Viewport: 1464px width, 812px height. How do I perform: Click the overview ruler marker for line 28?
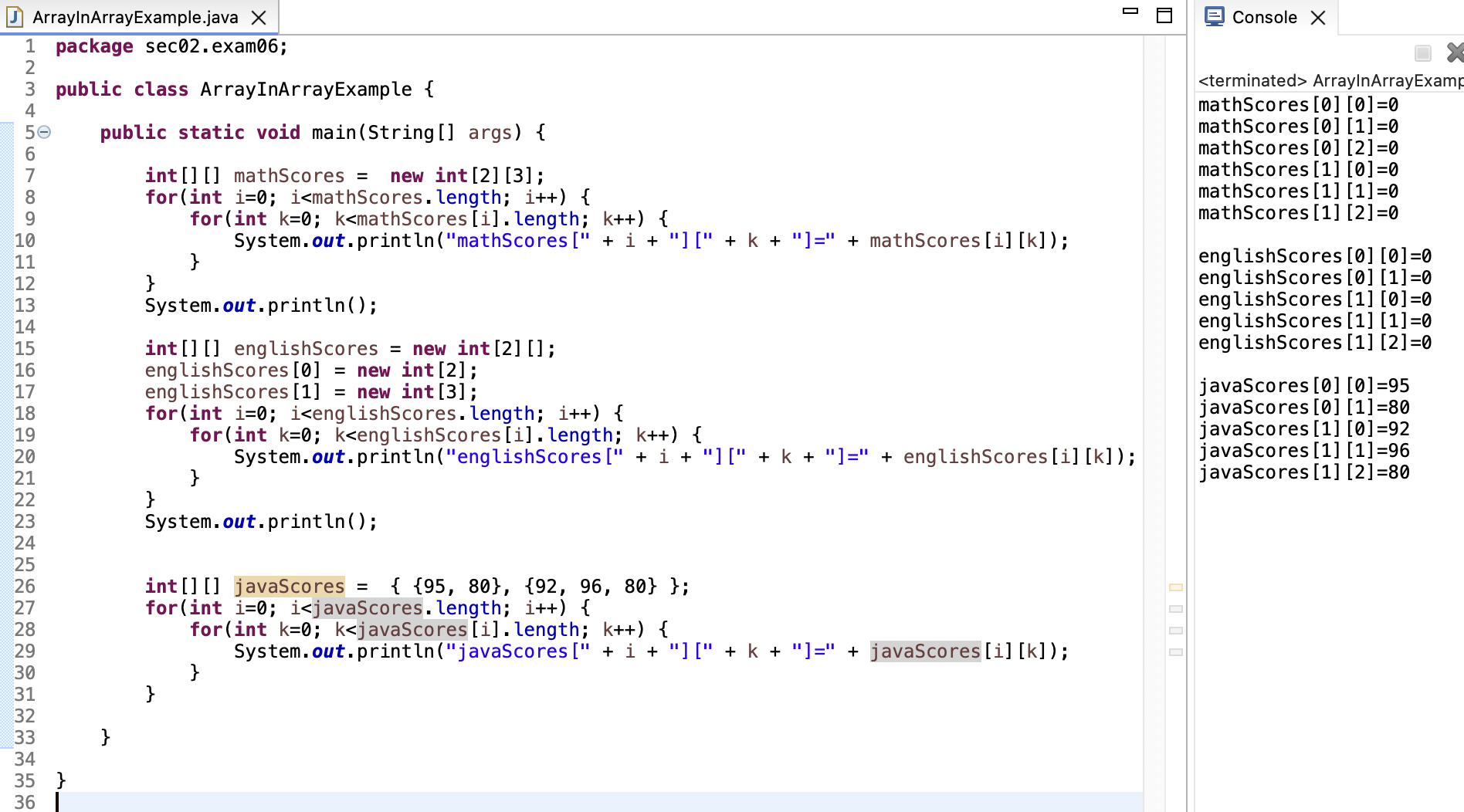tap(1176, 631)
